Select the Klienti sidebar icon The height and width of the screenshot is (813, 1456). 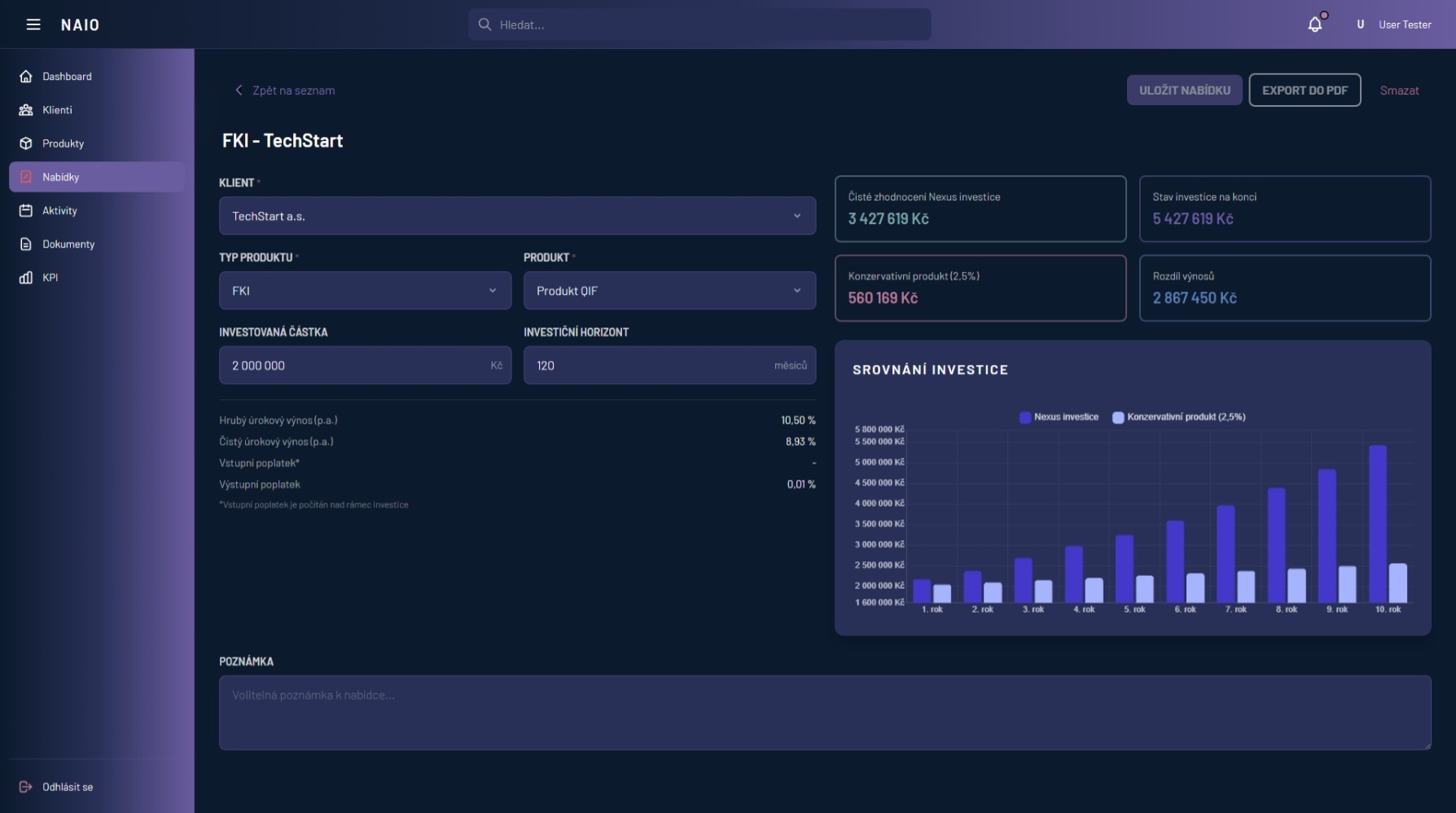(58, 109)
